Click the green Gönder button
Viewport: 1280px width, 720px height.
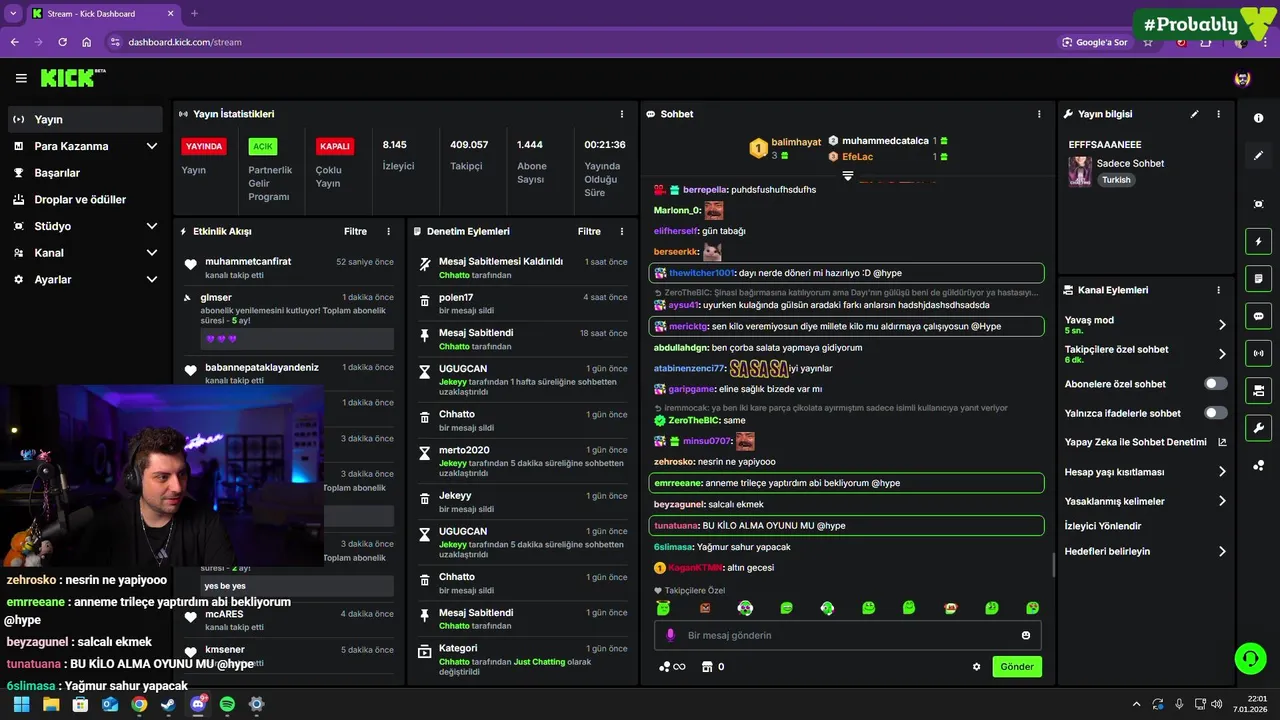click(x=1017, y=667)
